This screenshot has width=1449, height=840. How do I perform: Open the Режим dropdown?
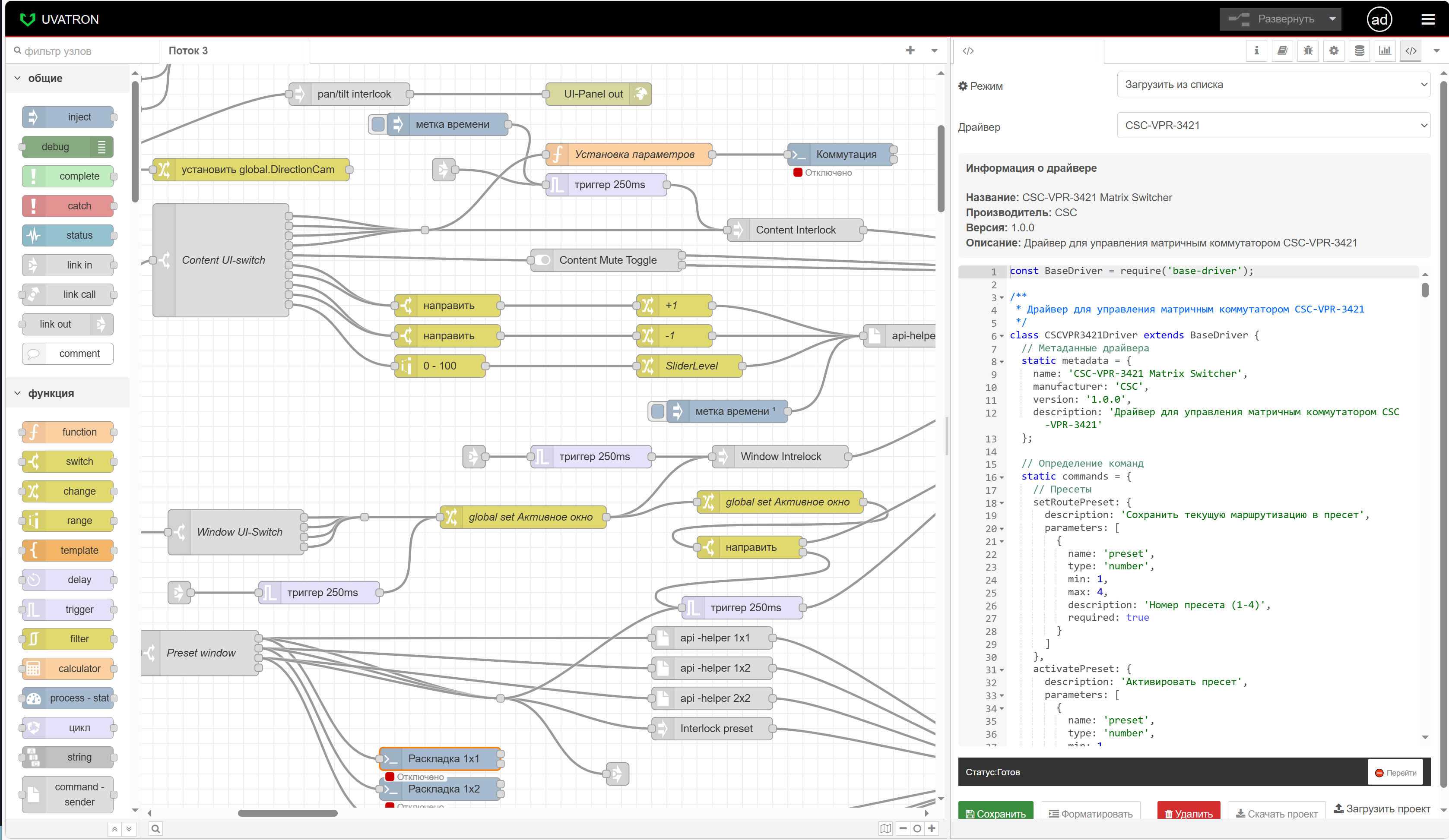(x=1273, y=85)
